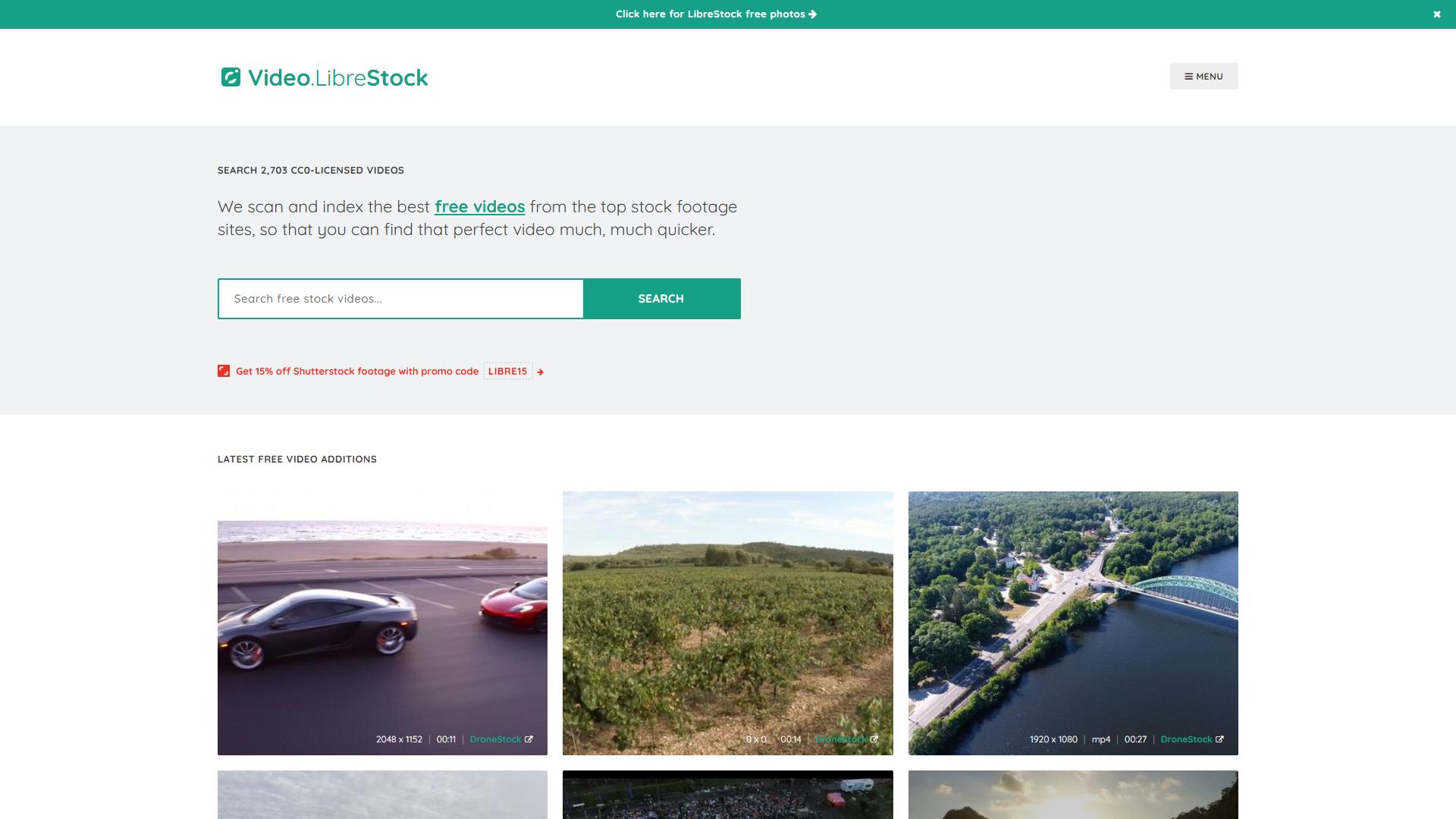
Task: Click DroneStock source link on the bridge video
Action: [x=1186, y=739]
